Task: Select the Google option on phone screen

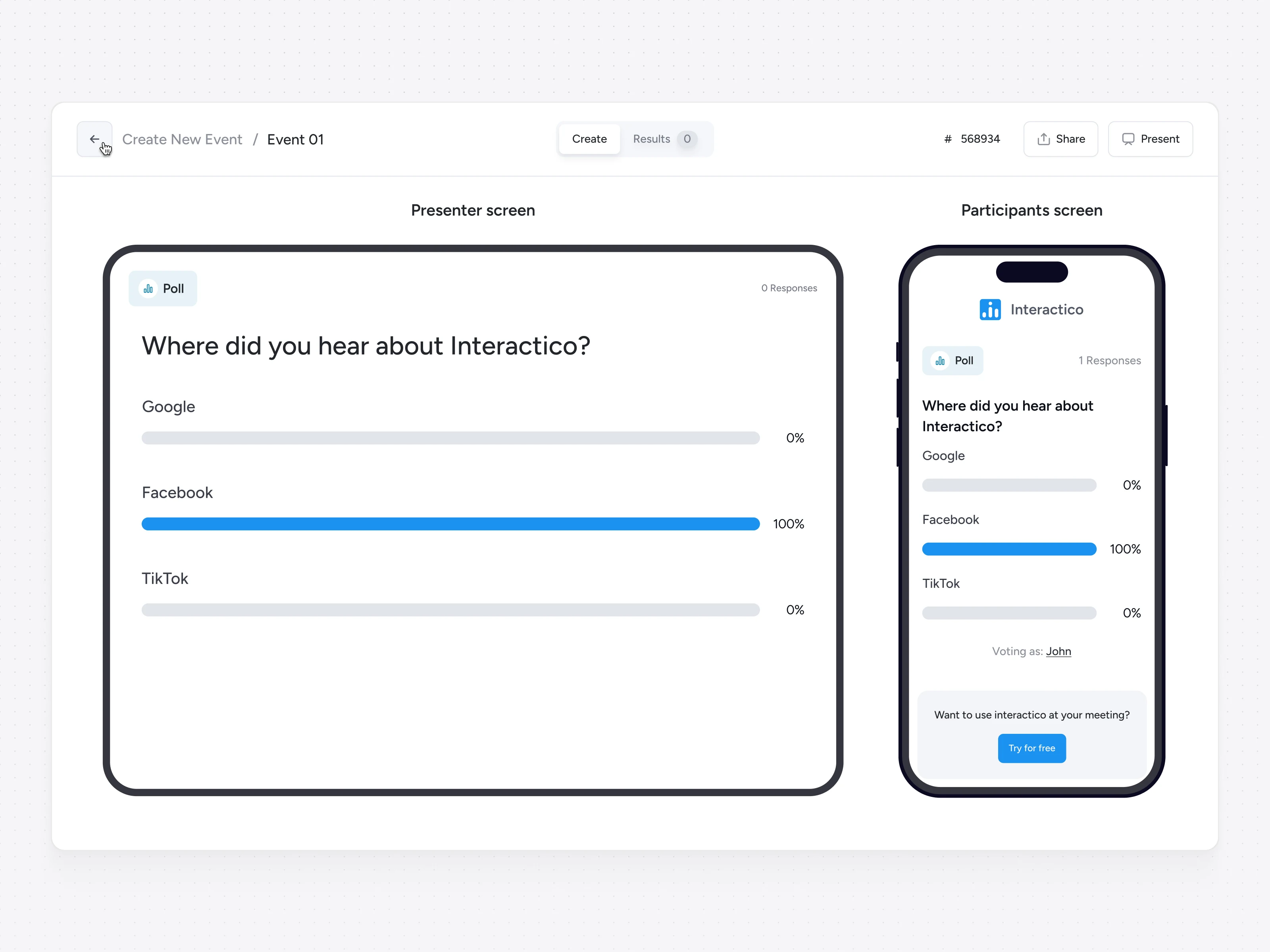Action: pyautogui.click(x=943, y=456)
